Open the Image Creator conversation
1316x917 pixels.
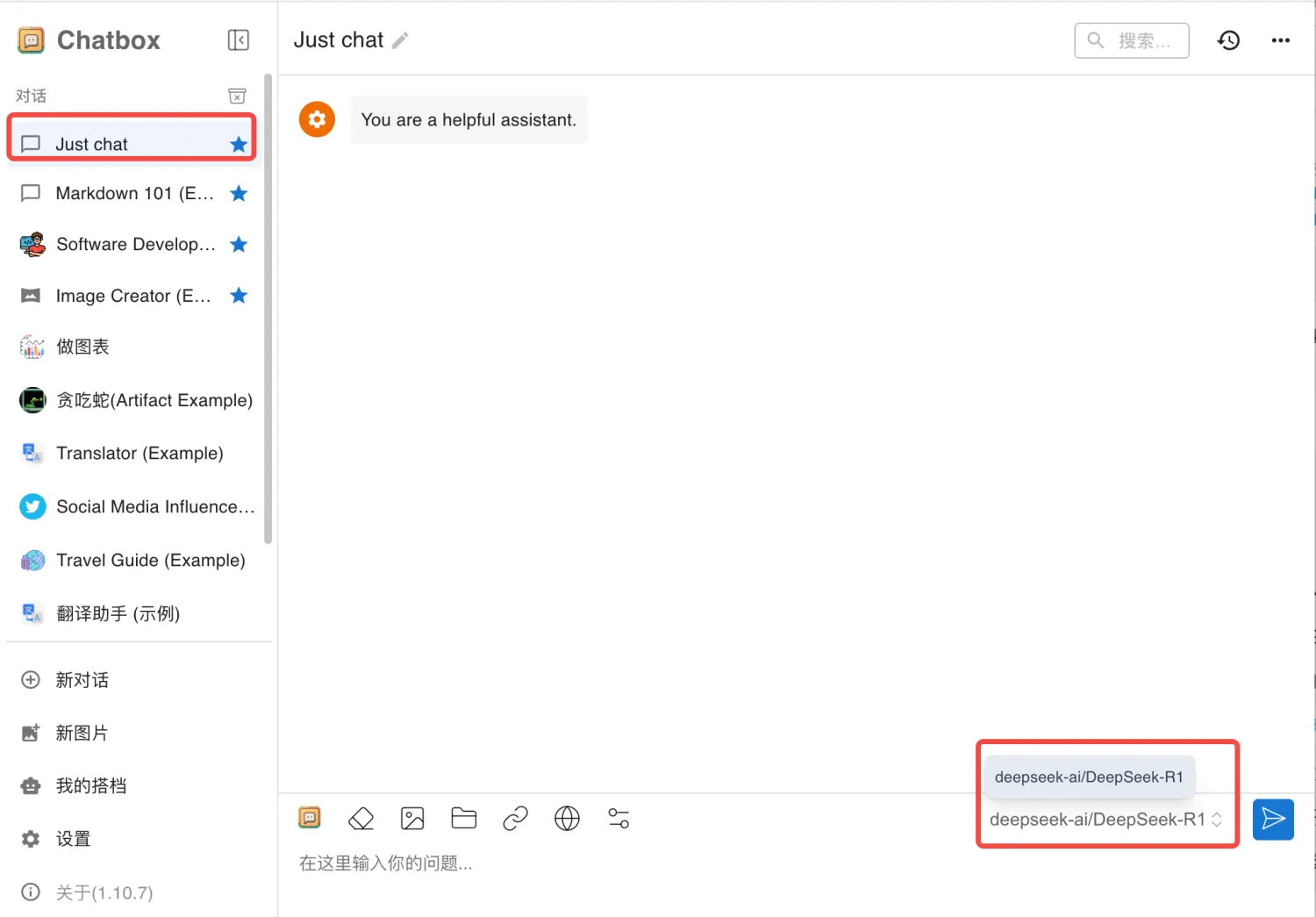pos(133,296)
